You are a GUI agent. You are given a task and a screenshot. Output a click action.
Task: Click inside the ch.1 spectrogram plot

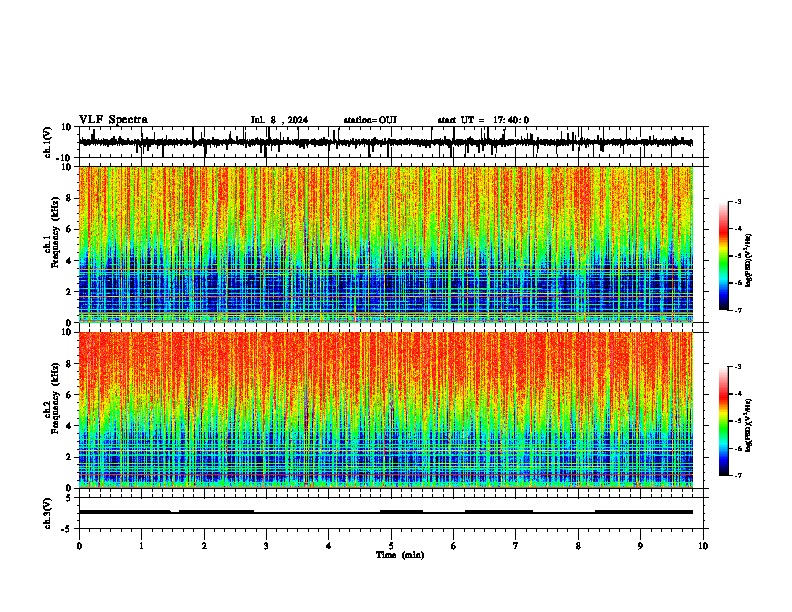coord(386,244)
